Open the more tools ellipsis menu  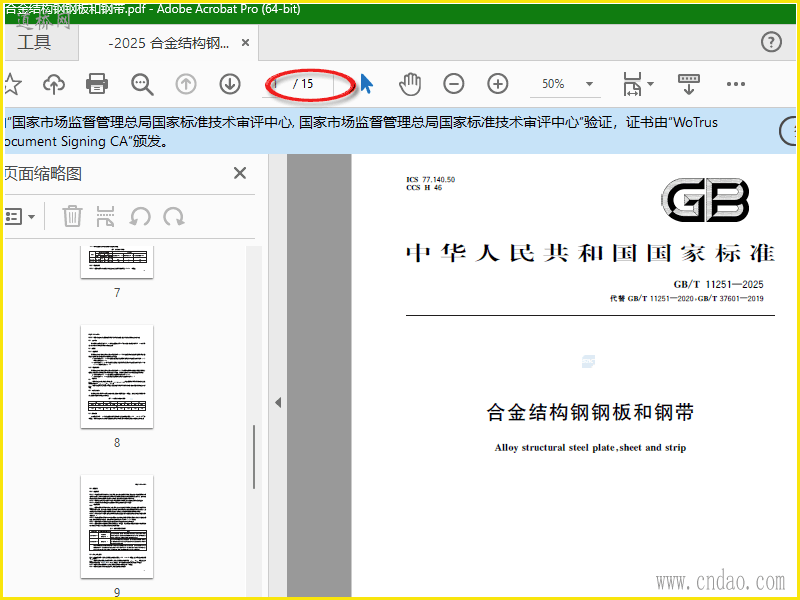point(736,84)
